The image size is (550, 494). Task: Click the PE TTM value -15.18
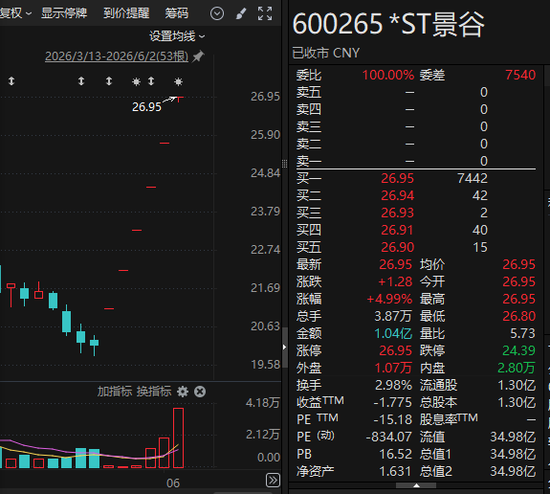tap(393, 420)
